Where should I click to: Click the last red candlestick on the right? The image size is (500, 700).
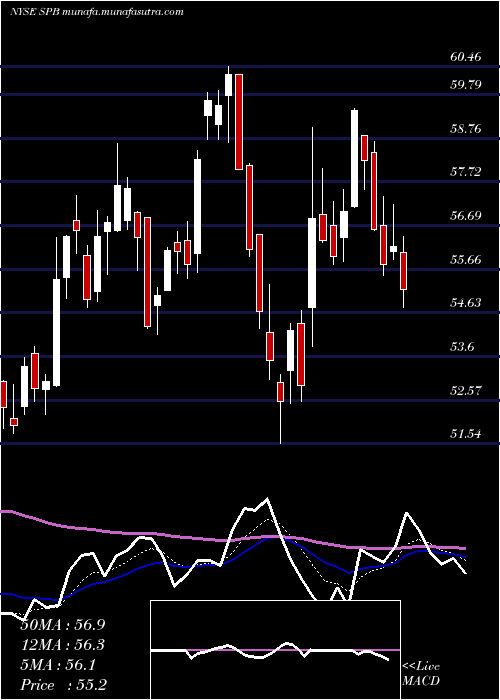(404, 271)
